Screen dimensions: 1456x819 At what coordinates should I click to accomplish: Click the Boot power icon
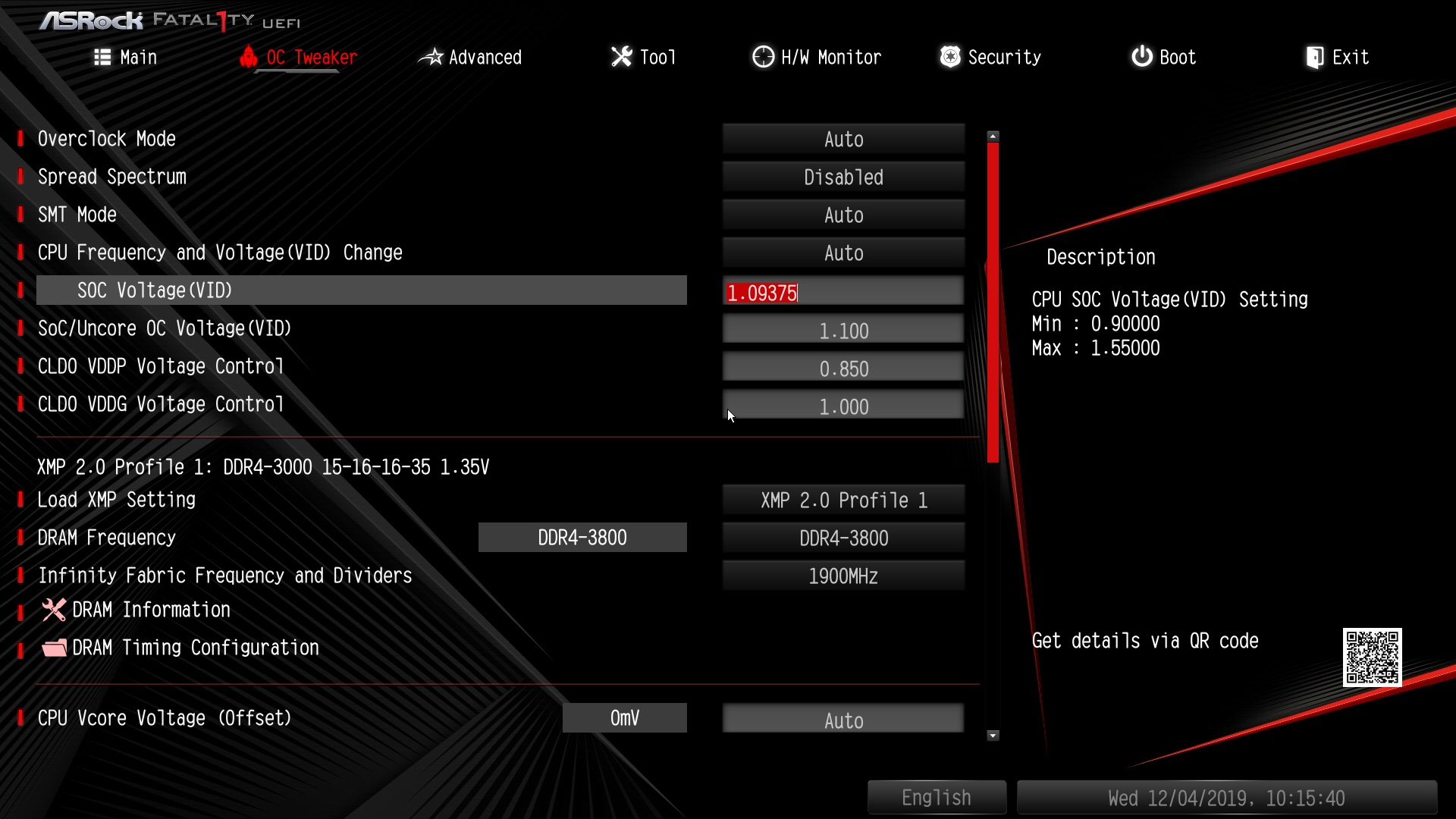point(1141,57)
